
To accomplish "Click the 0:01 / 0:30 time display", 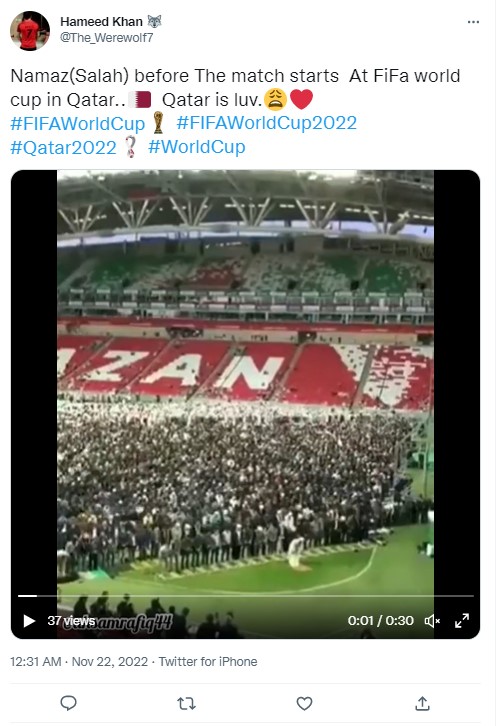I will [380, 620].
